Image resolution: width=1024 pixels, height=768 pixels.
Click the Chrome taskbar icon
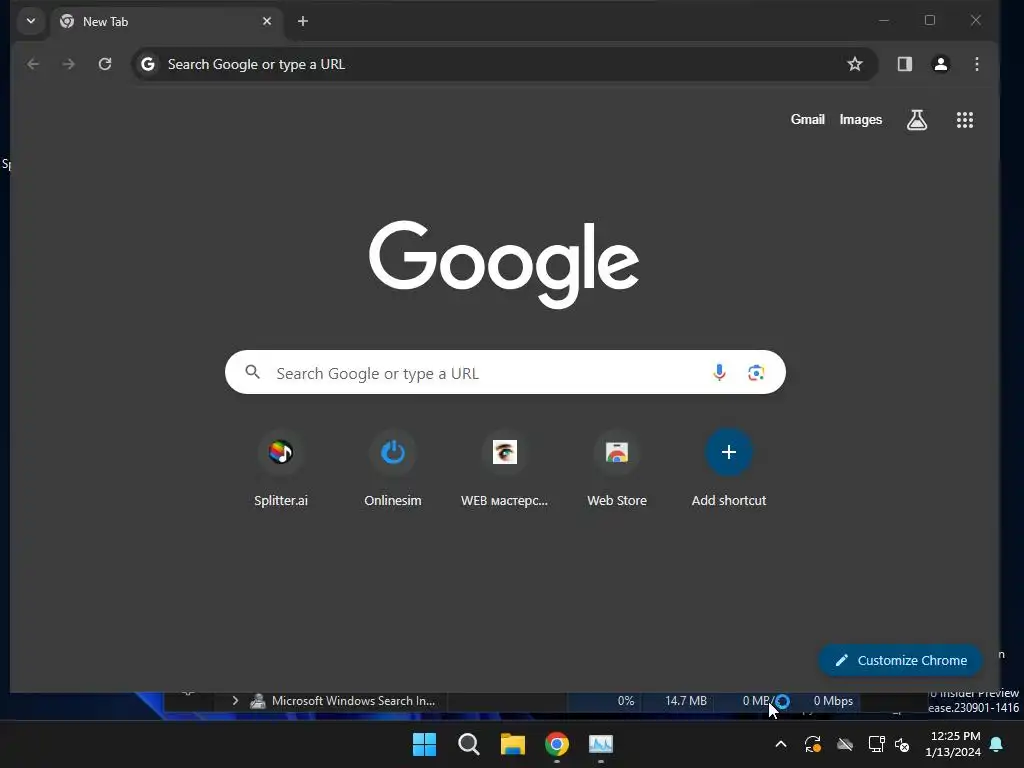point(557,744)
